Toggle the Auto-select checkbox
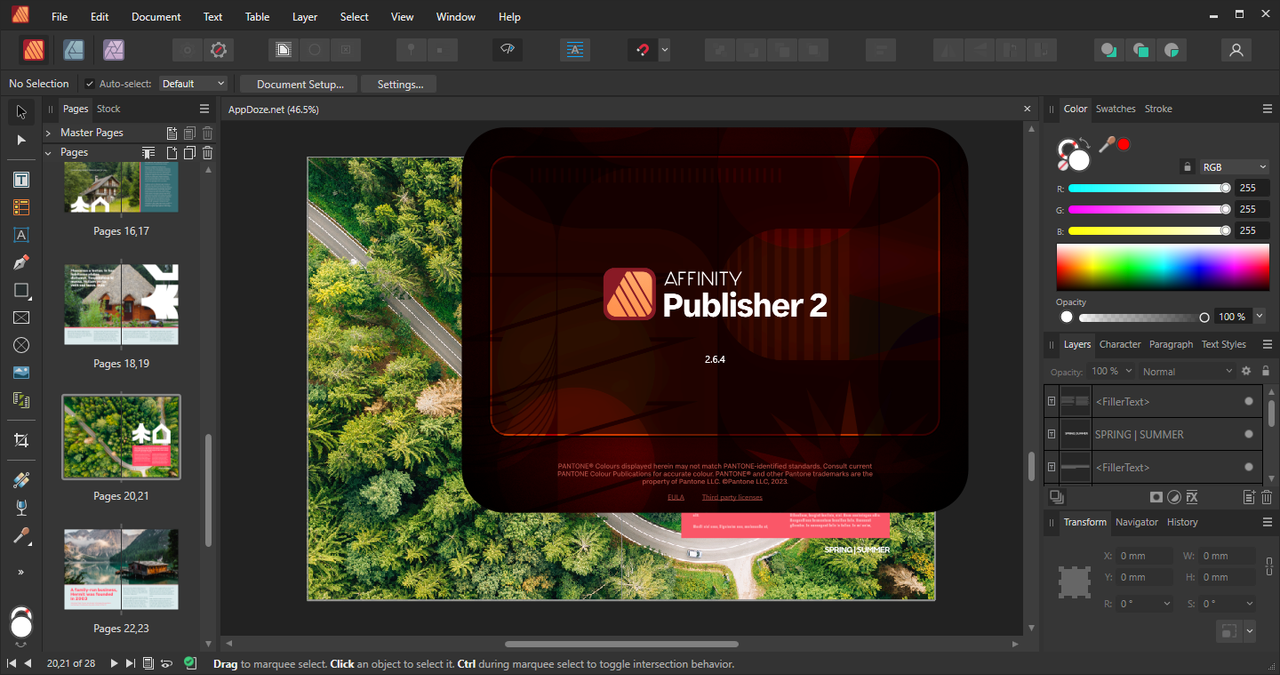Screen dimensions: 1280x675 tap(89, 84)
